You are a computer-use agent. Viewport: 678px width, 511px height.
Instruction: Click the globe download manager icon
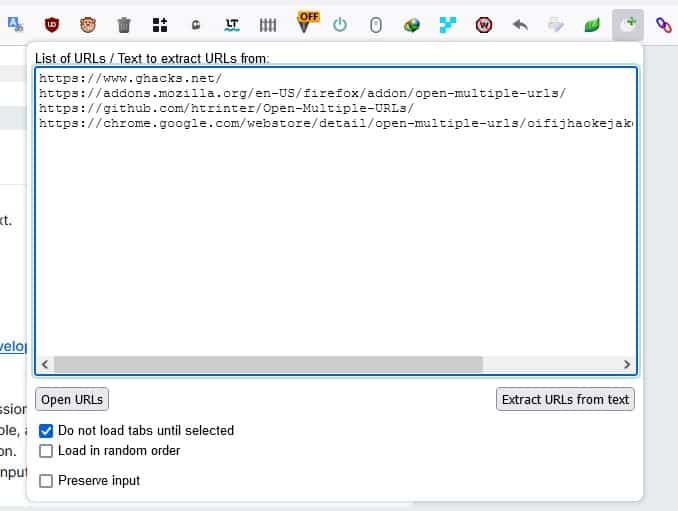tap(412, 25)
